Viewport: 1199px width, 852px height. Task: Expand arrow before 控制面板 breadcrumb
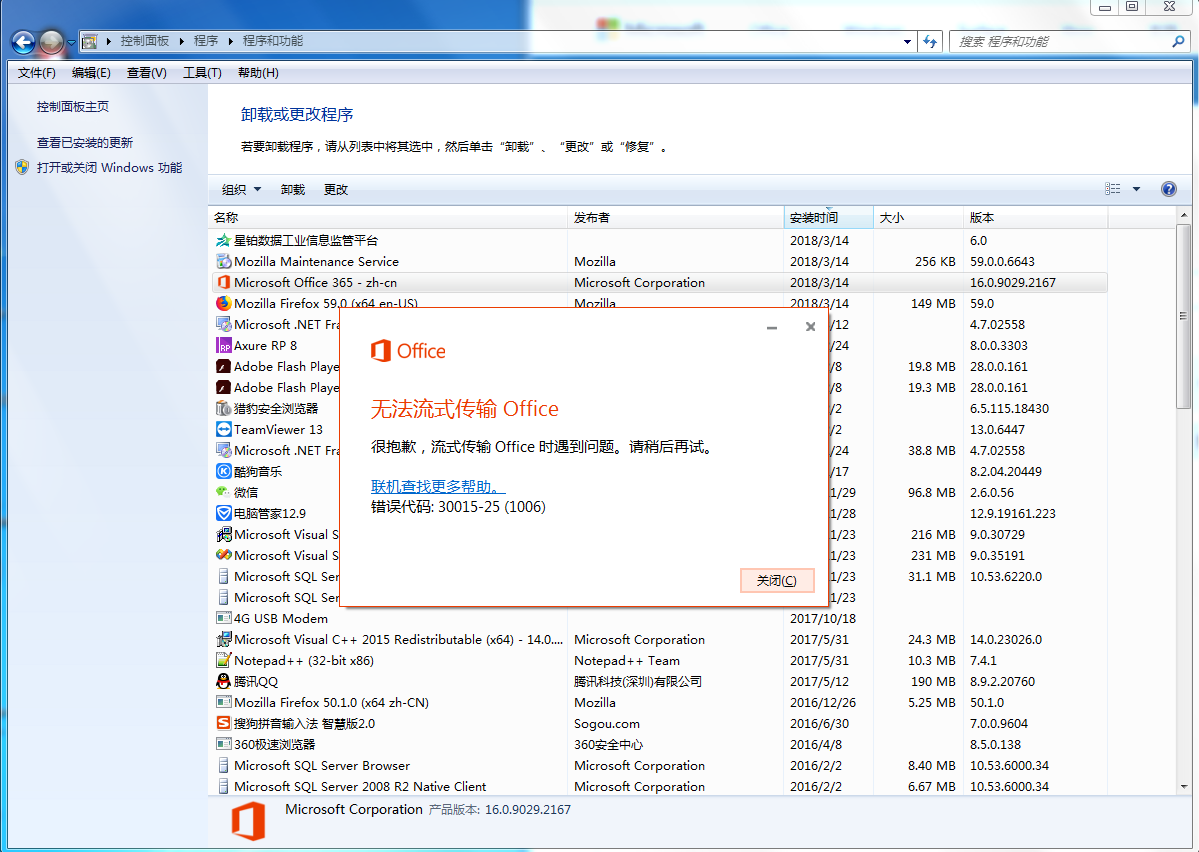click(109, 41)
